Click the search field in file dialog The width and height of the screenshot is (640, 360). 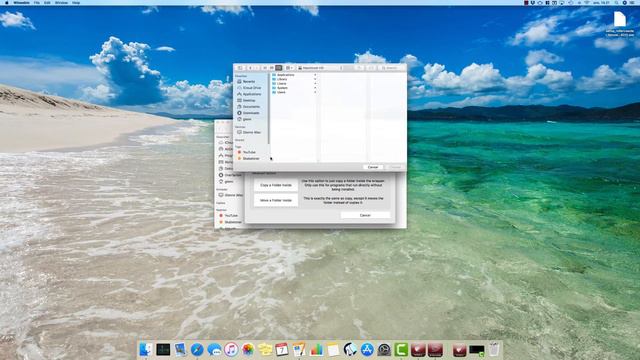pos(391,68)
